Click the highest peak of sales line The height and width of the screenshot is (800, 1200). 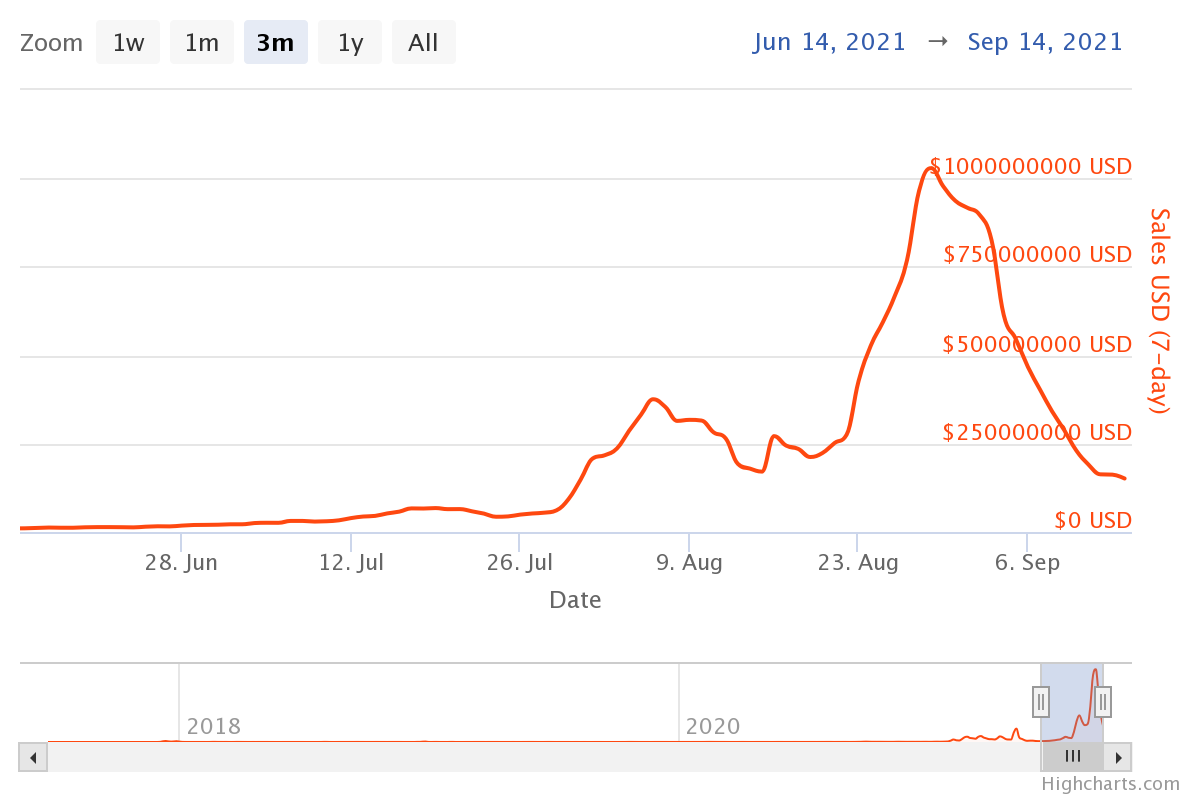(929, 168)
